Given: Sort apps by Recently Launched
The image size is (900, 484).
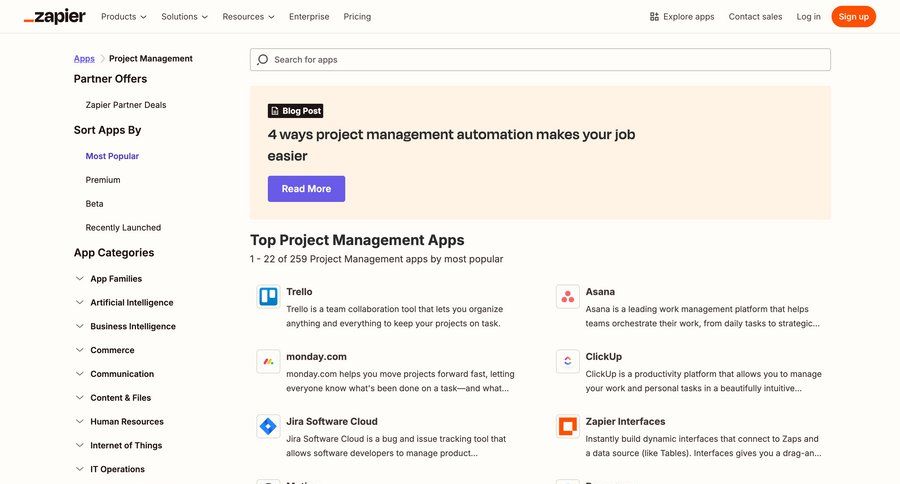Looking at the screenshot, I should pos(123,227).
